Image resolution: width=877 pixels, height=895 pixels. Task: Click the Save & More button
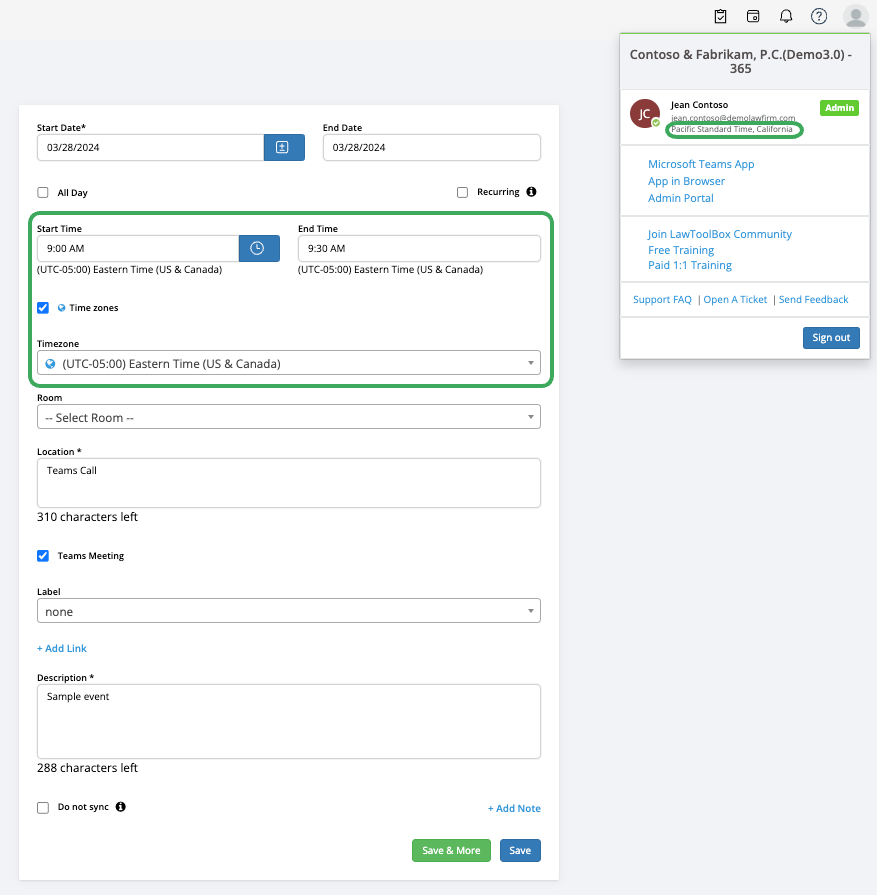(451, 850)
